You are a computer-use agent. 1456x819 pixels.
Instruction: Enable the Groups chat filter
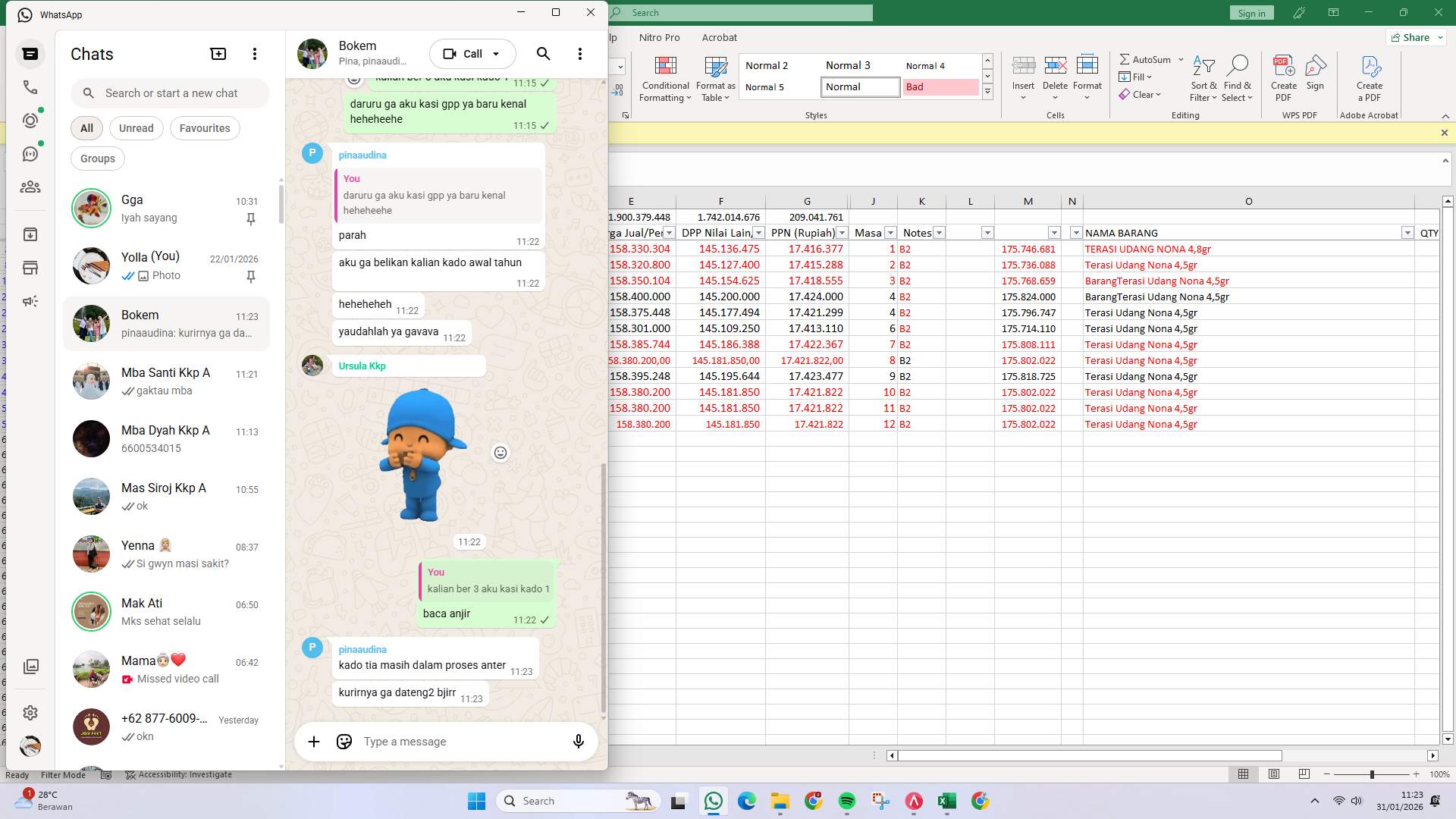coord(97,158)
